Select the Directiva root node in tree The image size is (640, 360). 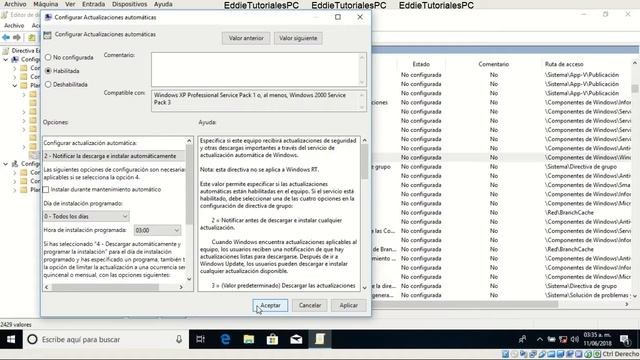25,51
